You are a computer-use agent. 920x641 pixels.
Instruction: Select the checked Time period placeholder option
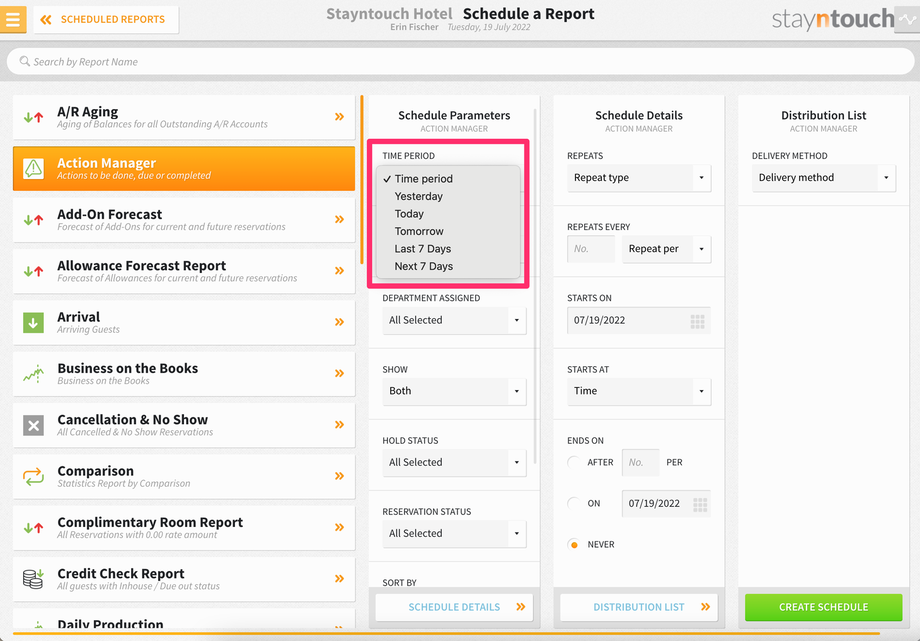click(x=424, y=178)
